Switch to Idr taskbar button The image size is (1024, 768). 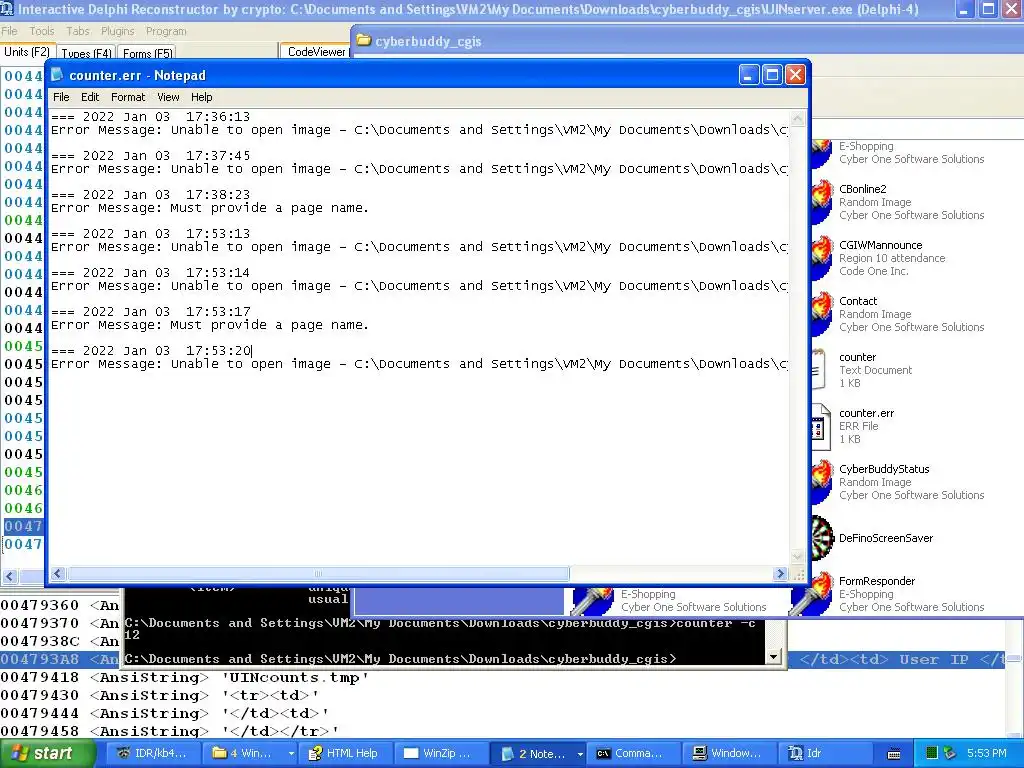click(826, 754)
